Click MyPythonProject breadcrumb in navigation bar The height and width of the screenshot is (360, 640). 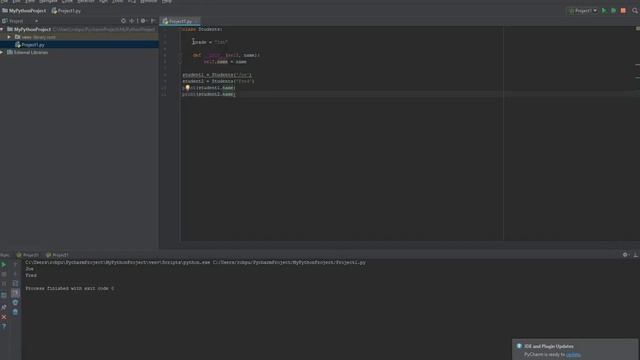point(24,11)
